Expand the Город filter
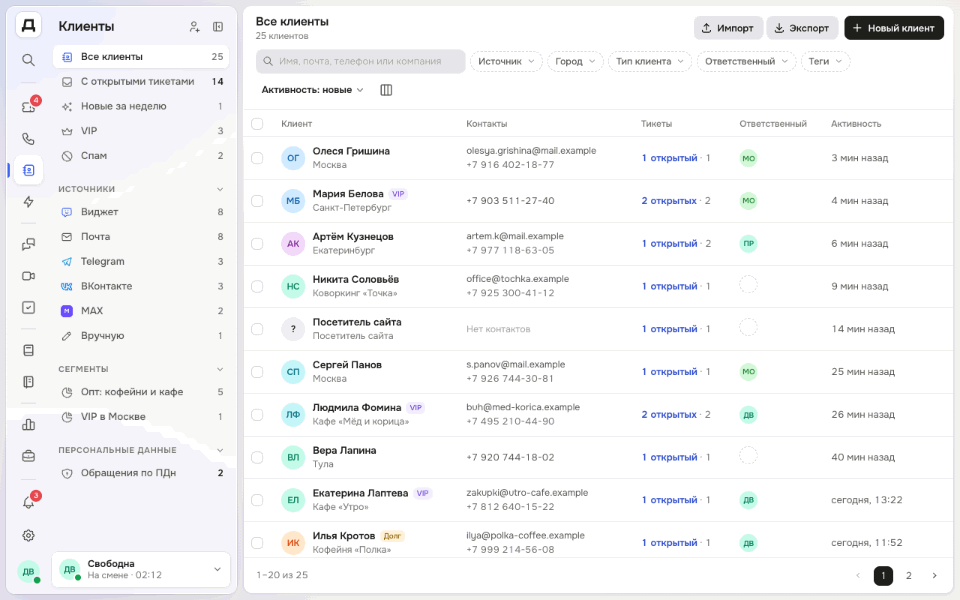This screenshot has height=600, width=960. (x=576, y=61)
